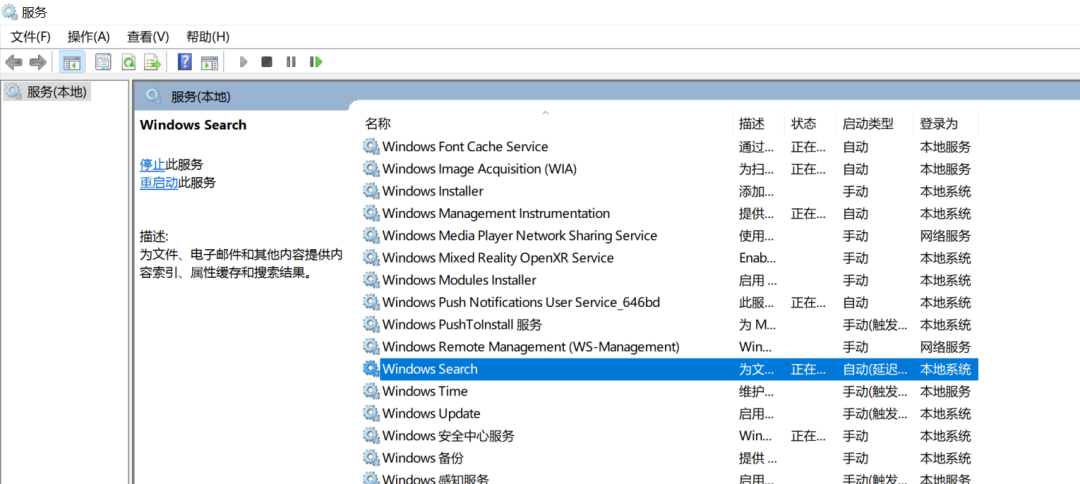The image size is (1080, 484).
Task: Toggle the action pane toolbar button
Action: tap(209, 62)
